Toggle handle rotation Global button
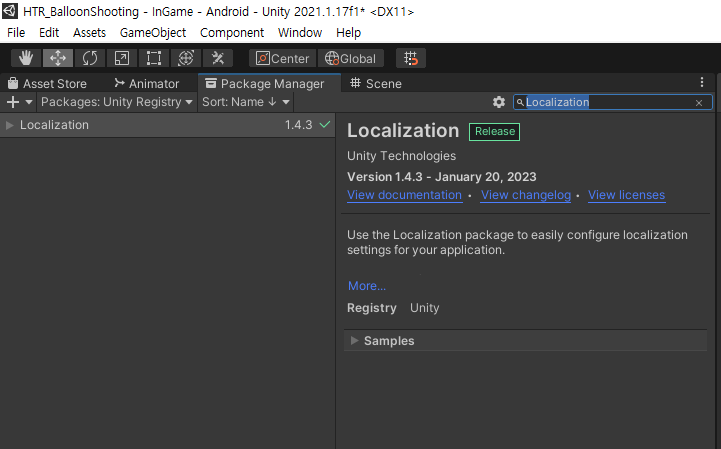This screenshot has height=449, width=721. tap(351, 58)
